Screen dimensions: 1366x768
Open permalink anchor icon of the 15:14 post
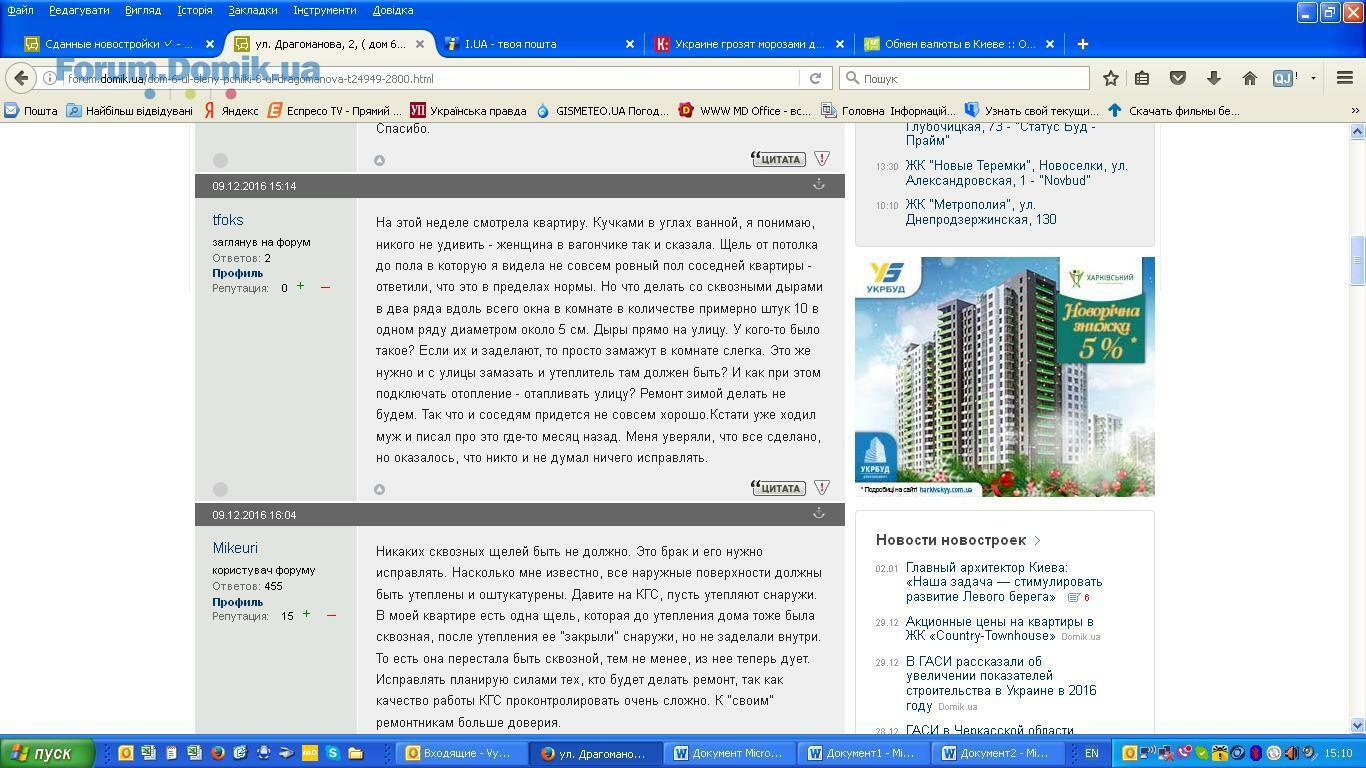(x=818, y=184)
